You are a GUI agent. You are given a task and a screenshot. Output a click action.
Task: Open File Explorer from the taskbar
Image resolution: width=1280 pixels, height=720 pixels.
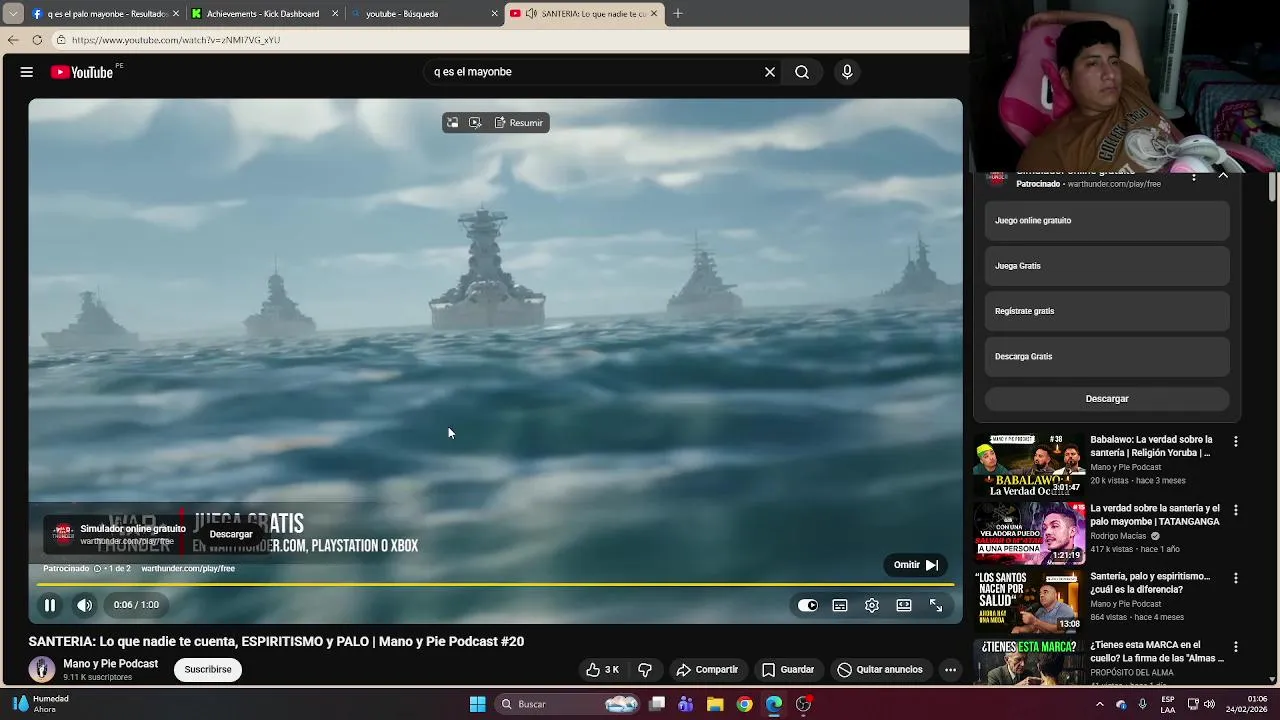click(715, 704)
